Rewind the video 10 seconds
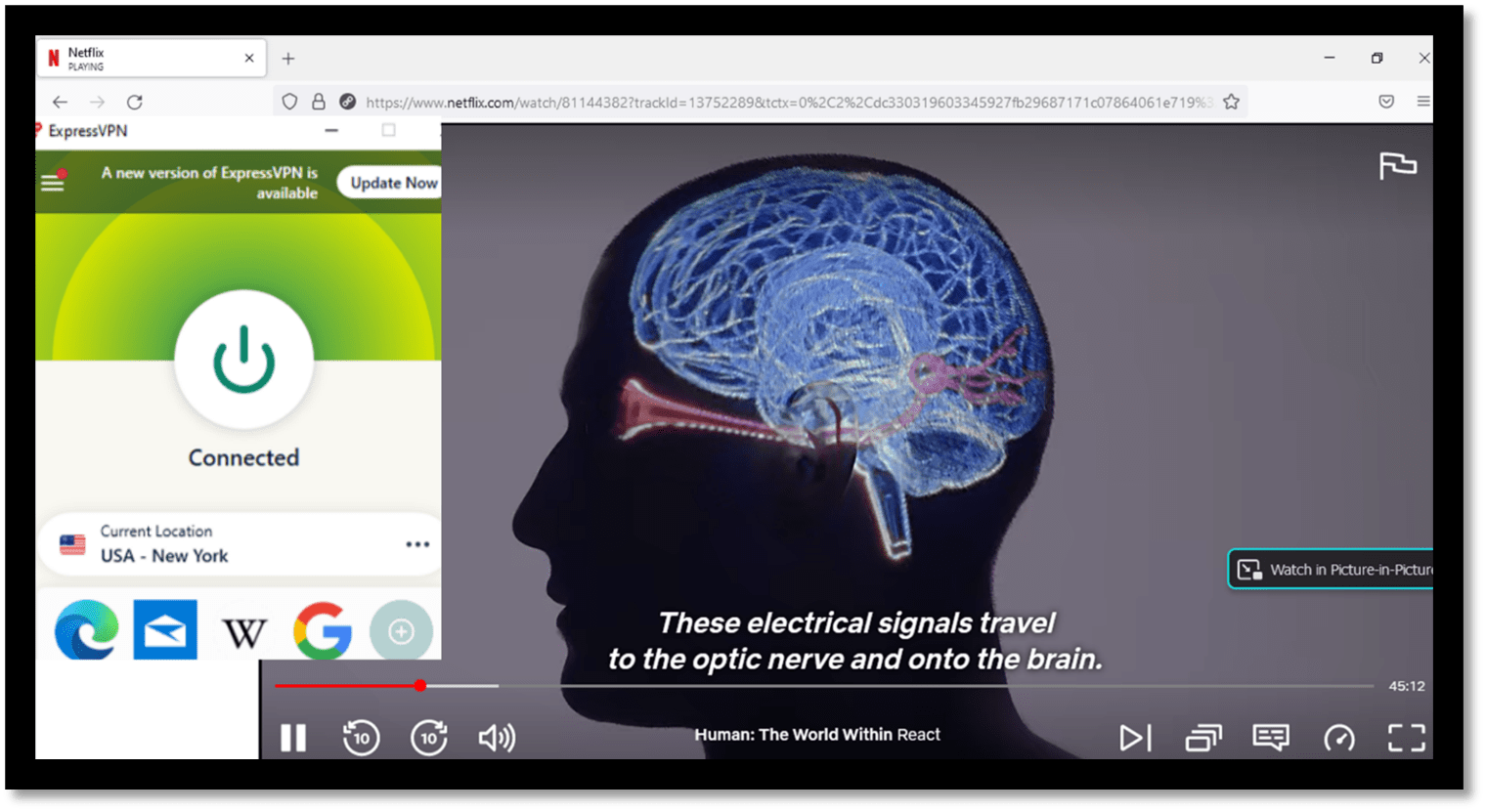The width and height of the screenshot is (1486, 812). tap(361, 738)
